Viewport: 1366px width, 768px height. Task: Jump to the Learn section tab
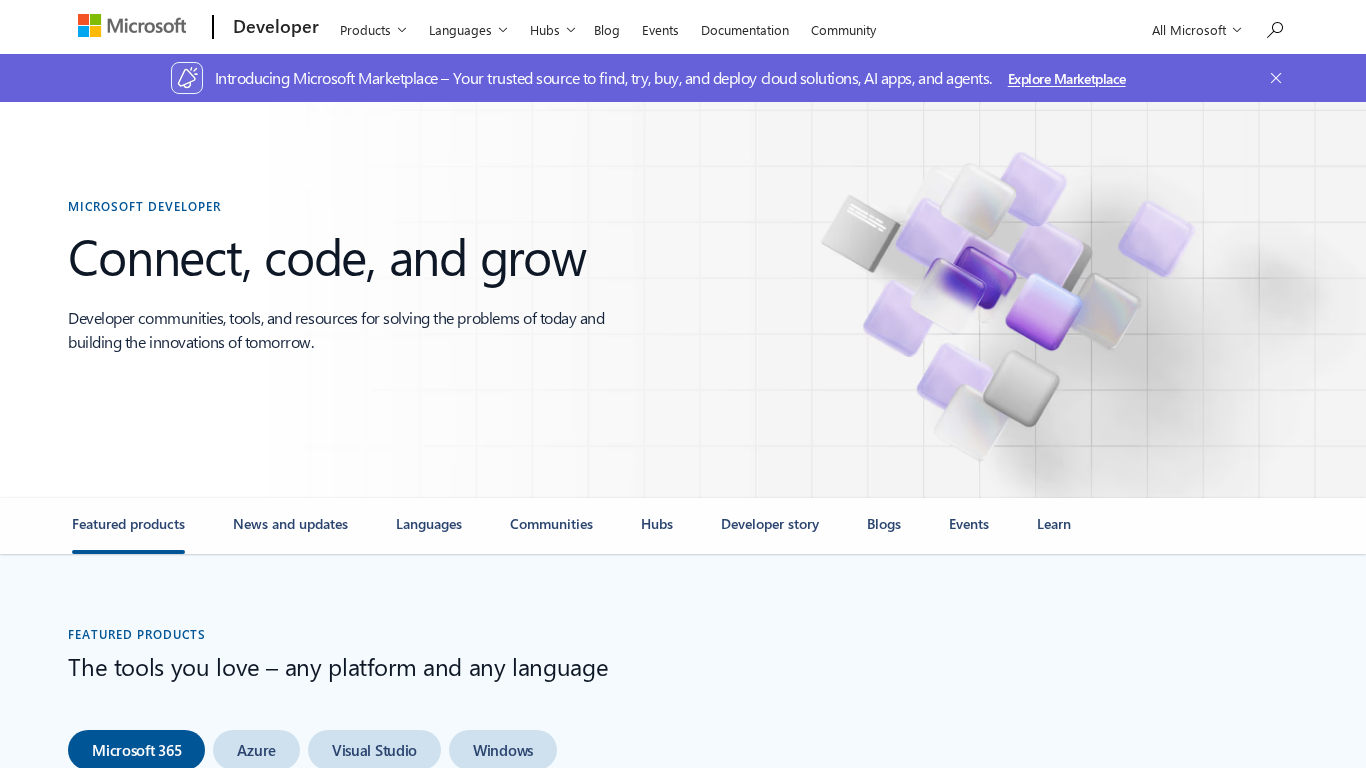click(x=1054, y=525)
